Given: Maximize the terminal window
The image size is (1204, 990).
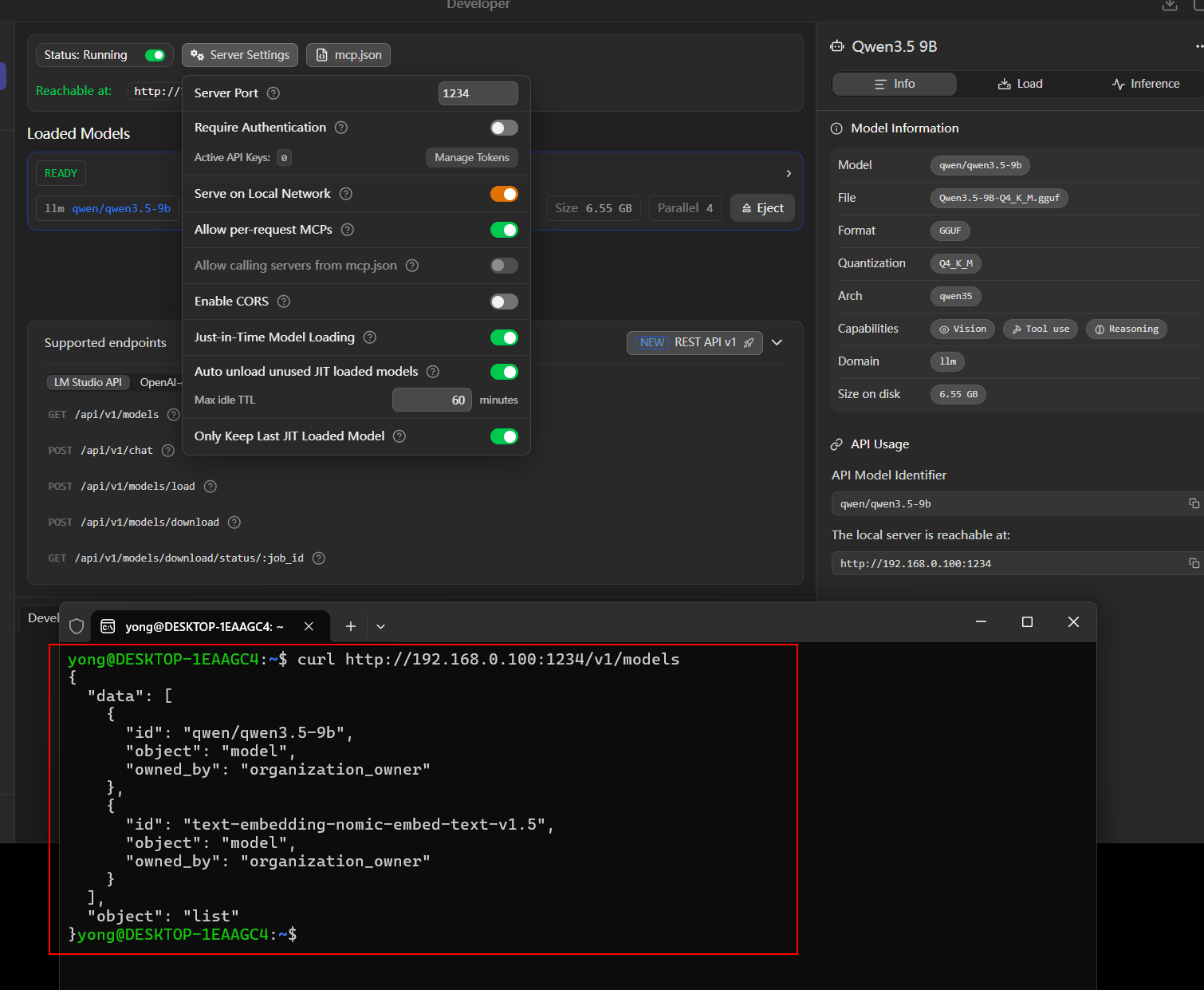Looking at the screenshot, I should tap(1027, 622).
